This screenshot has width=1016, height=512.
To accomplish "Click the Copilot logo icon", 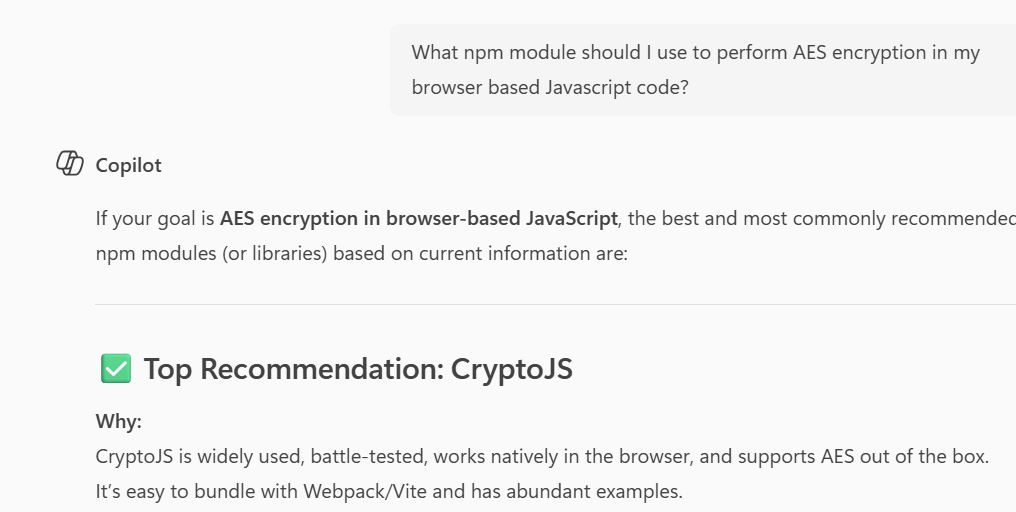I will [69, 164].
